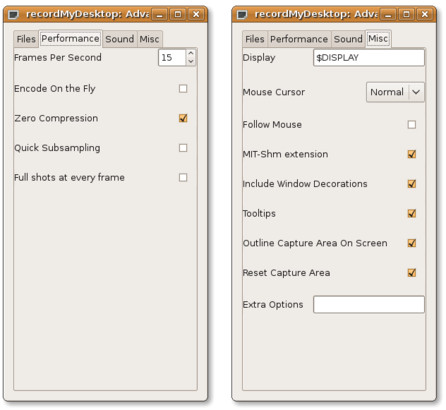446x410 pixels.
Task: Uncheck Outline Capture Area On Screen
Action: pos(412,243)
